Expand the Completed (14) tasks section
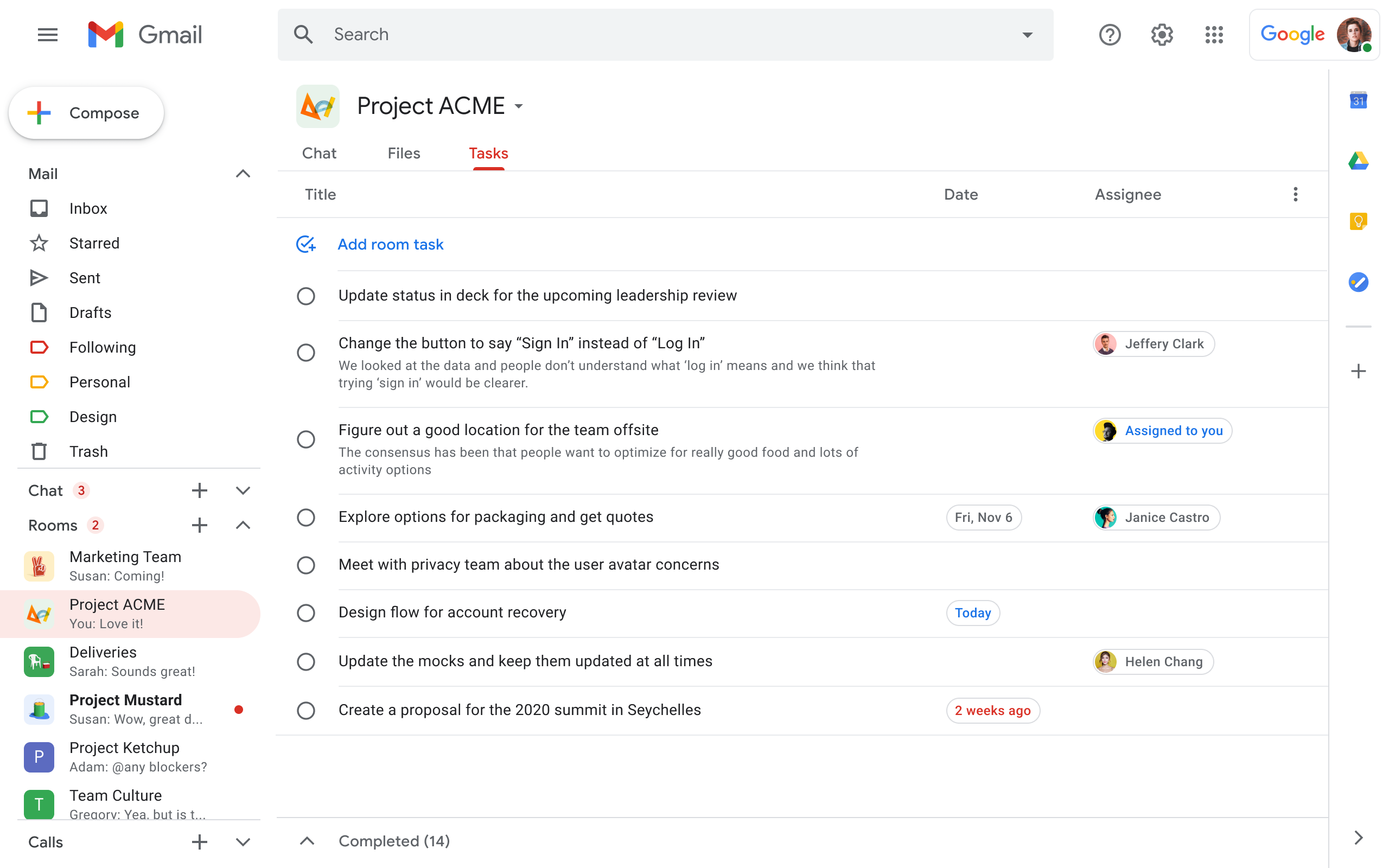Viewport: 1389px width, 868px height. click(x=307, y=841)
